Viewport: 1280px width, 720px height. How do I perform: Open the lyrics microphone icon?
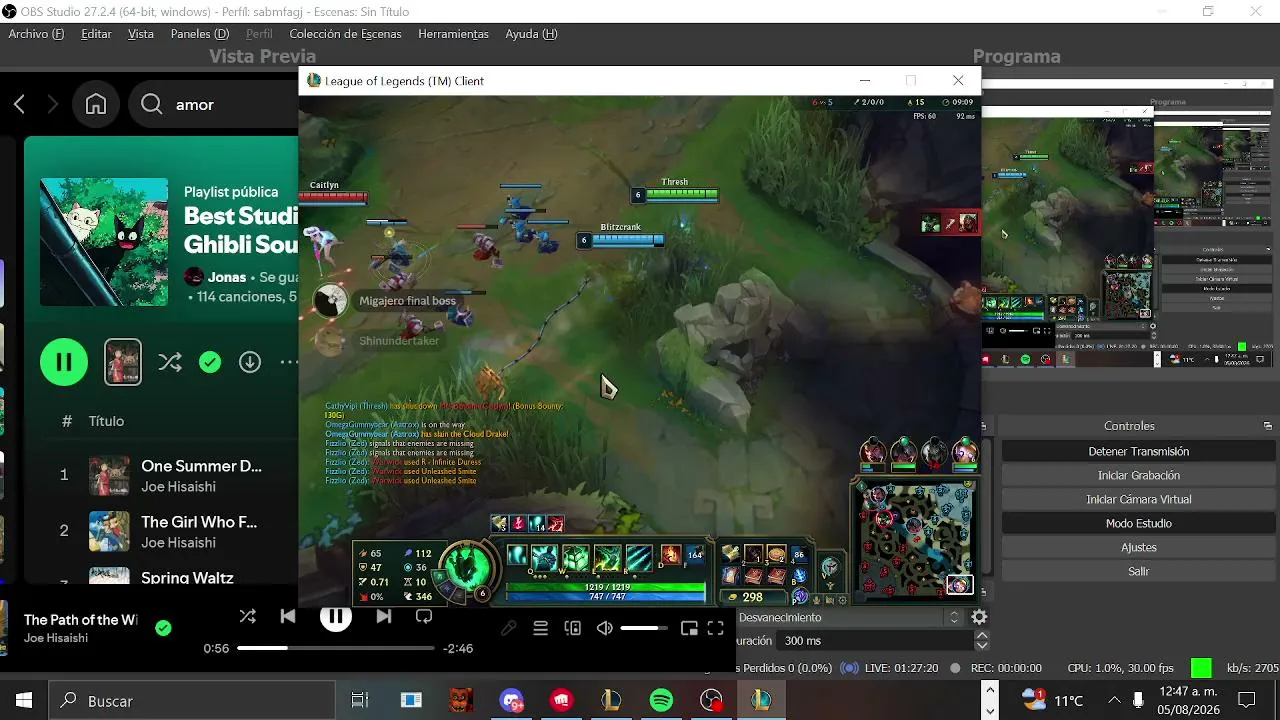[508, 628]
